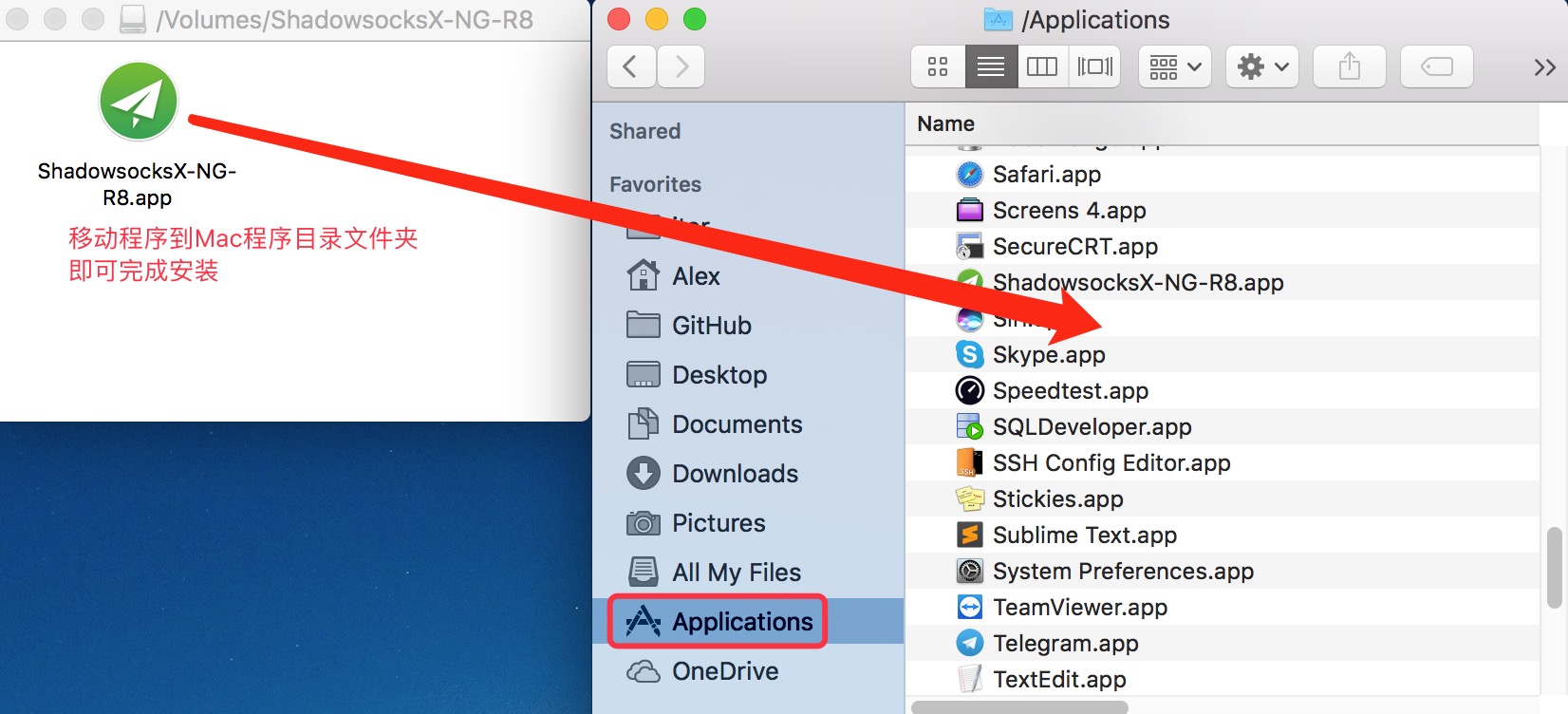Select the SSH Config Editor.app icon

click(969, 463)
